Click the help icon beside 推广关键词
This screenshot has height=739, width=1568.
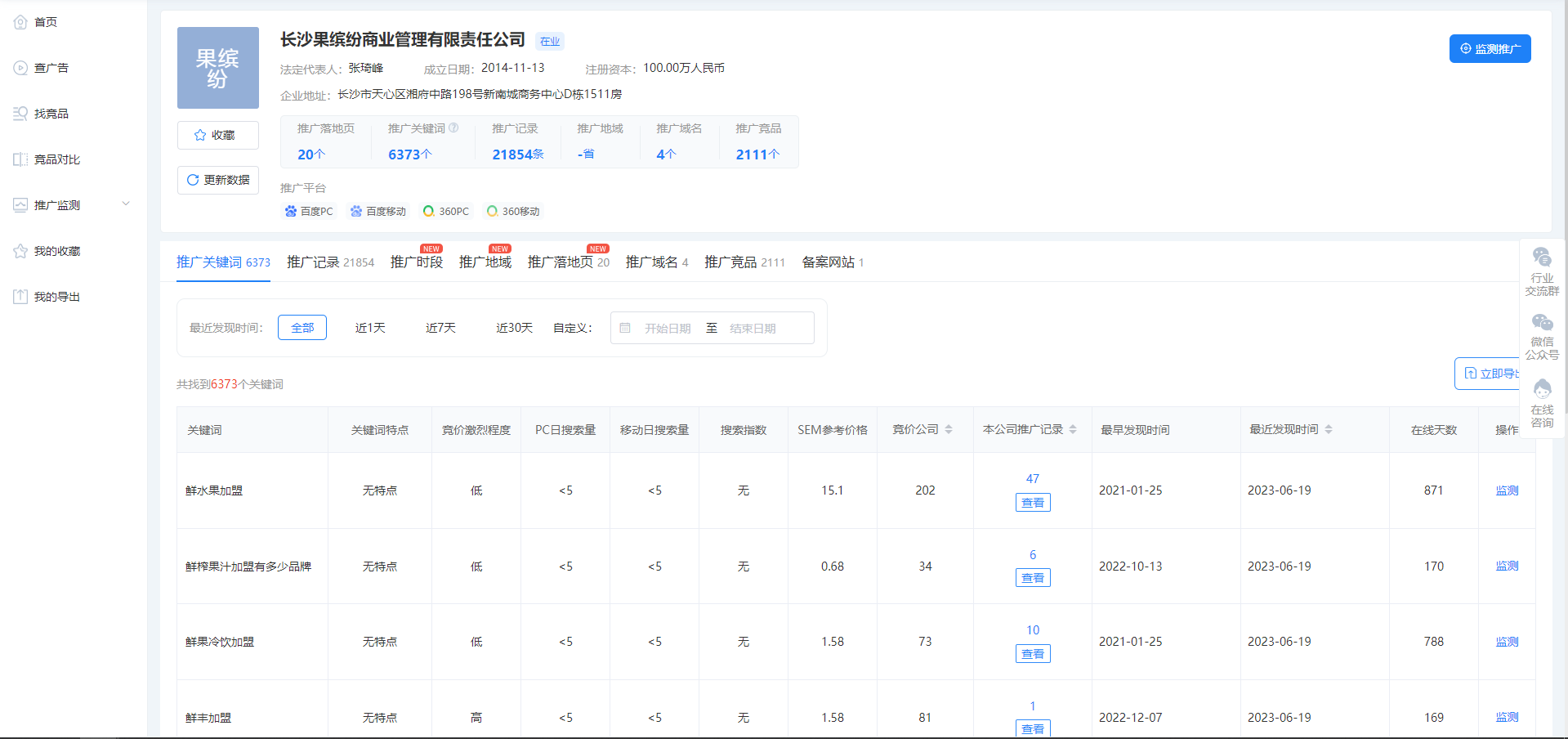pyautogui.click(x=453, y=128)
